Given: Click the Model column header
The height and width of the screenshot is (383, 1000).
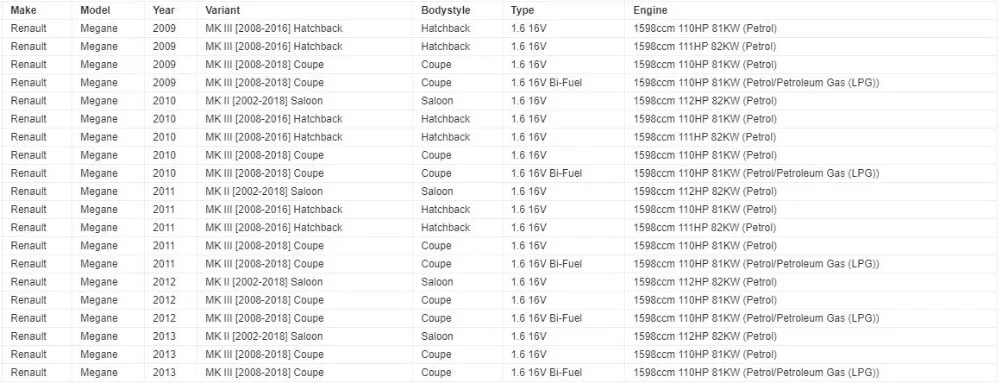Looking at the screenshot, I should coord(95,10).
